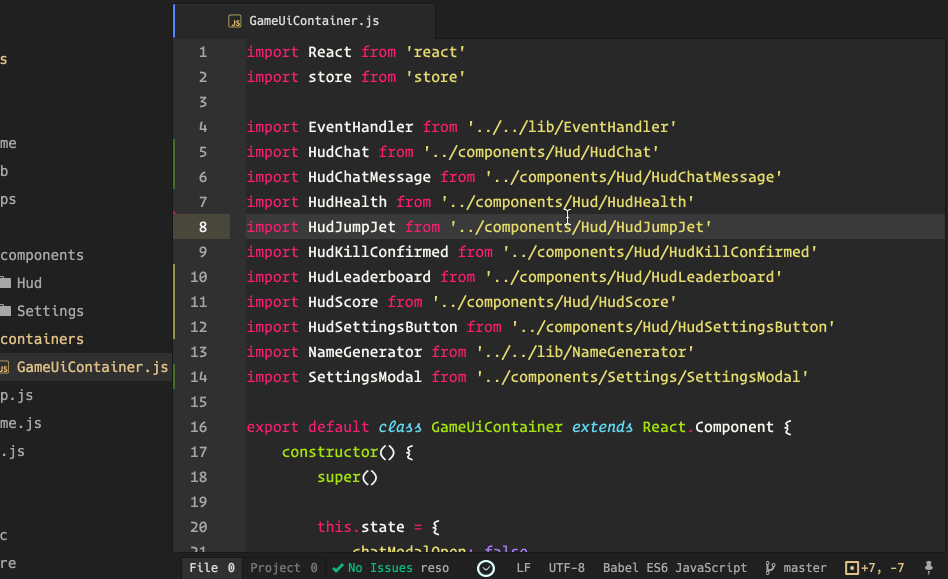Screen dimensions: 948x579
Task: Click 'HudChatMessage' identifier on line 6
Action: click(x=369, y=177)
